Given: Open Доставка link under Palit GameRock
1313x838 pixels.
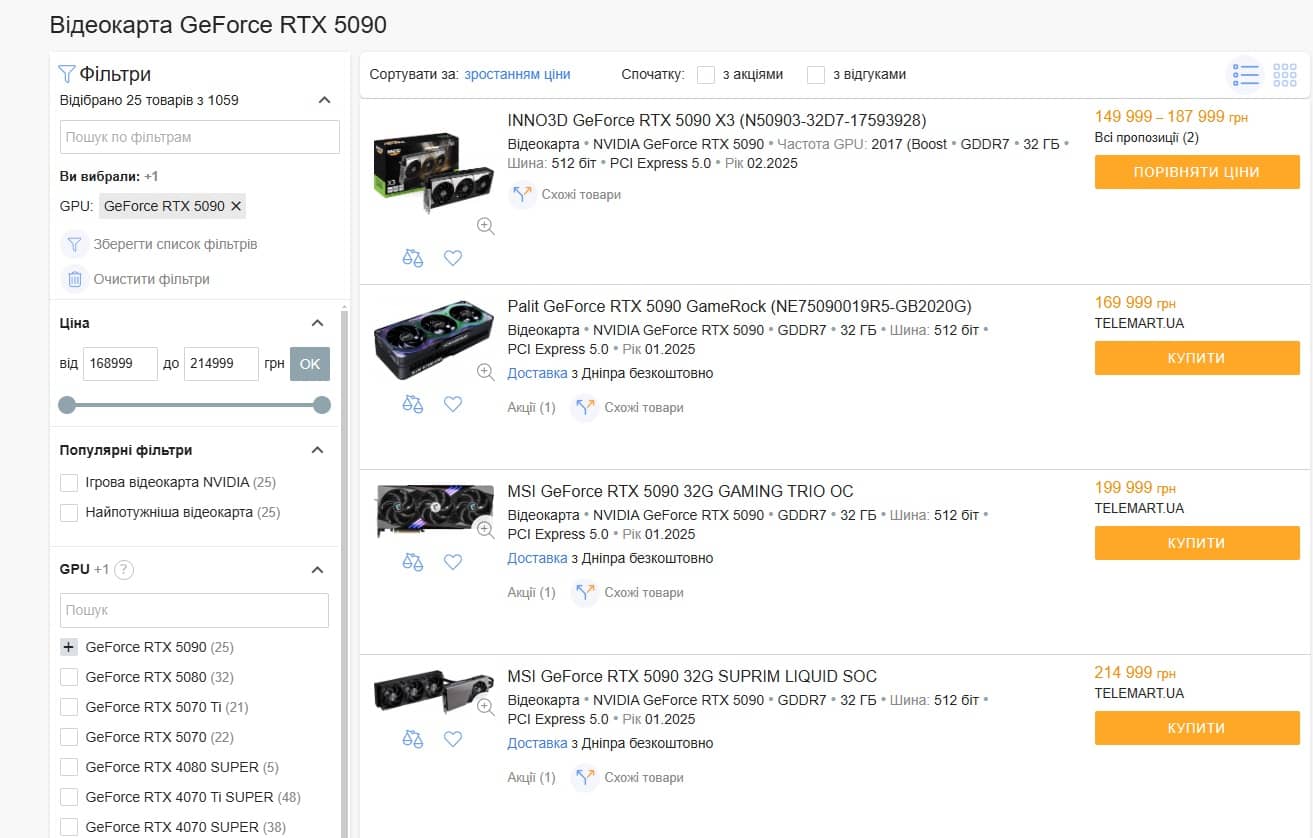Looking at the screenshot, I should tap(537, 373).
